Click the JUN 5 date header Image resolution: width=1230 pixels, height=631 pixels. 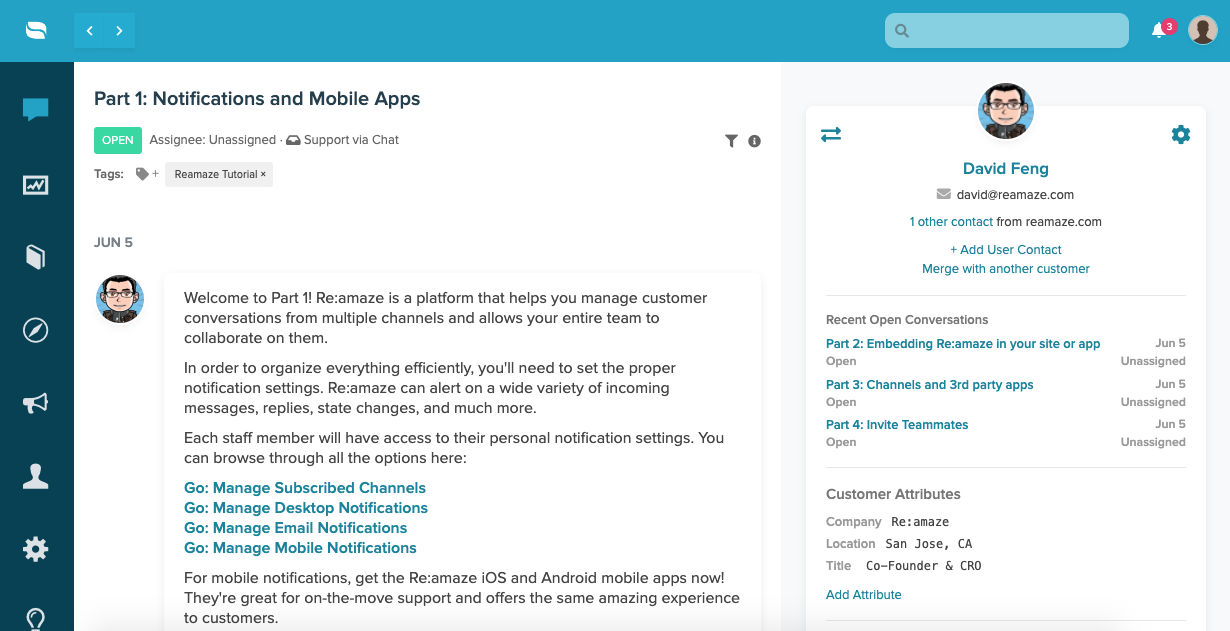113,243
